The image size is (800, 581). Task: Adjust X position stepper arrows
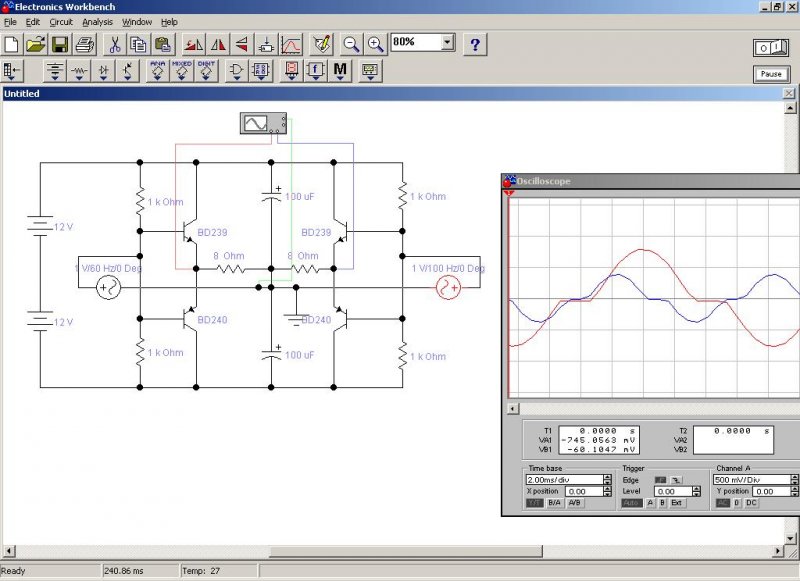(x=607, y=491)
